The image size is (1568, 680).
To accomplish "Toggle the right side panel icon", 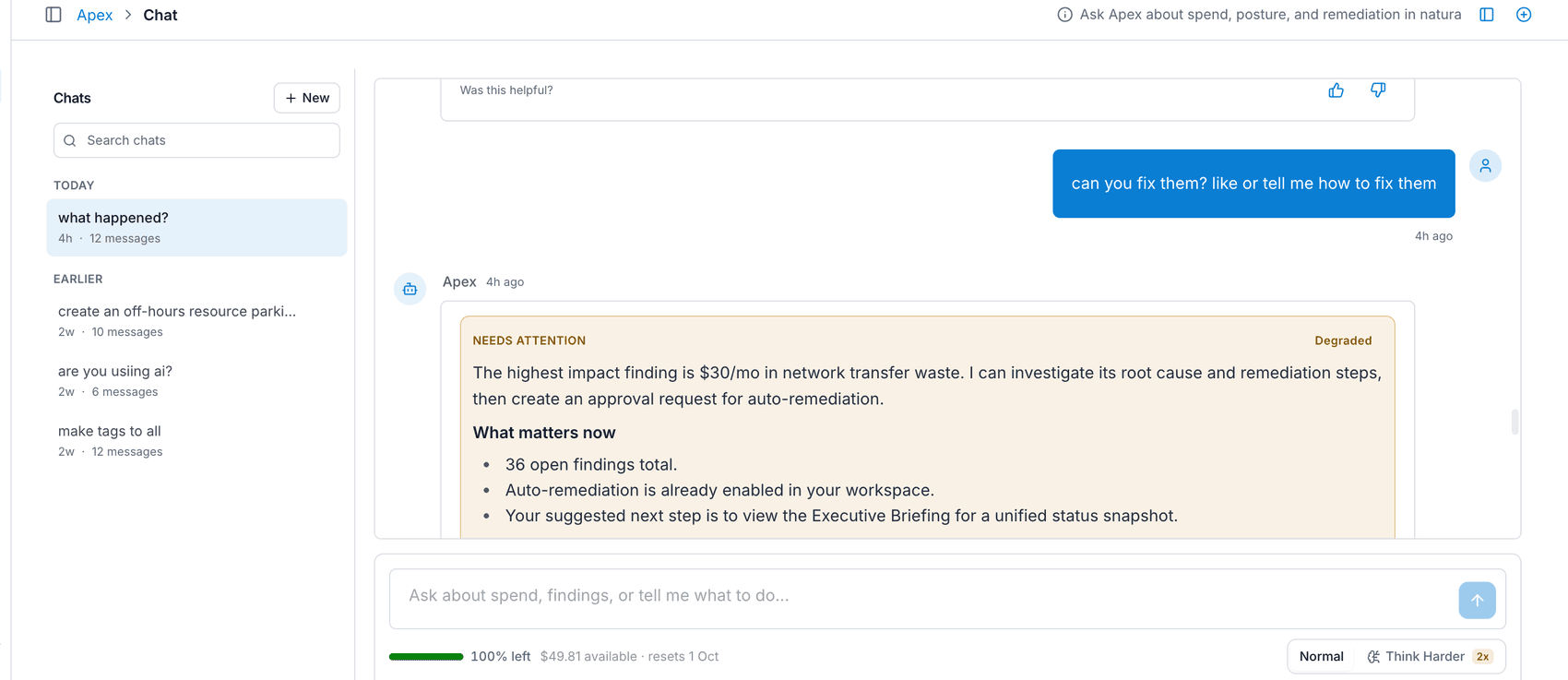I will point(1487,15).
